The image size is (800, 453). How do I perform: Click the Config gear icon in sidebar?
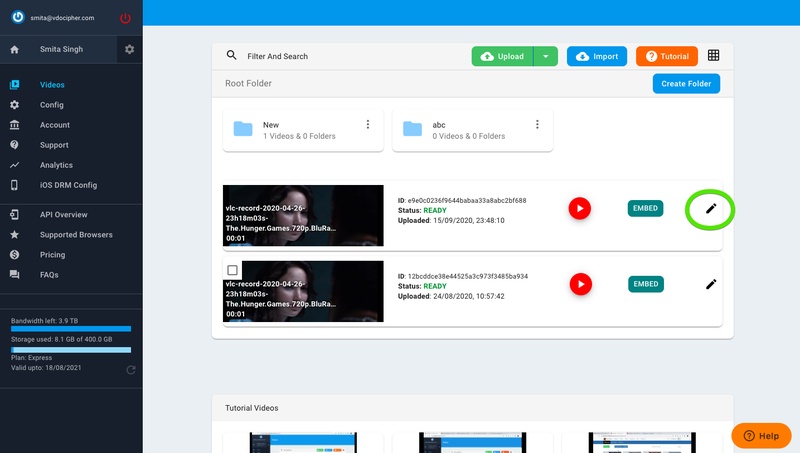coord(14,105)
